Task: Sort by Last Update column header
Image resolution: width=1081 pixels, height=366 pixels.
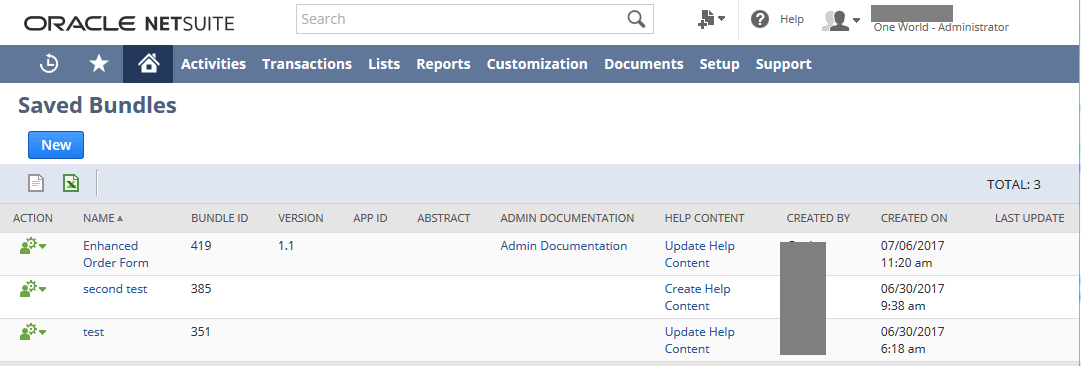Action: (x=1029, y=218)
